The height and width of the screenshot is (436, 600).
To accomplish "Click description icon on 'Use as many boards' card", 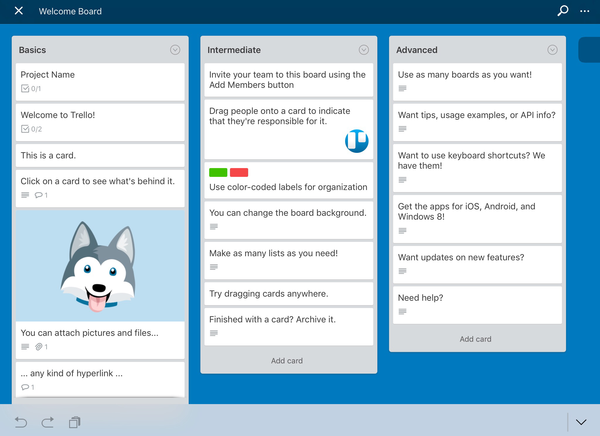I will tap(403, 88).
